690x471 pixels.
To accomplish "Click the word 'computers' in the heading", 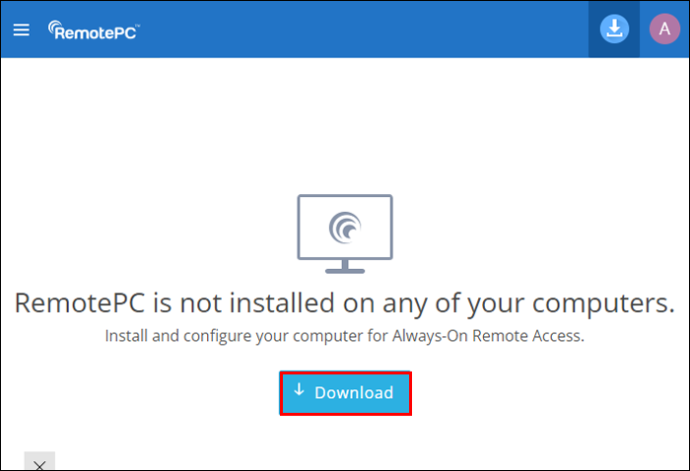I will pos(603,304).
